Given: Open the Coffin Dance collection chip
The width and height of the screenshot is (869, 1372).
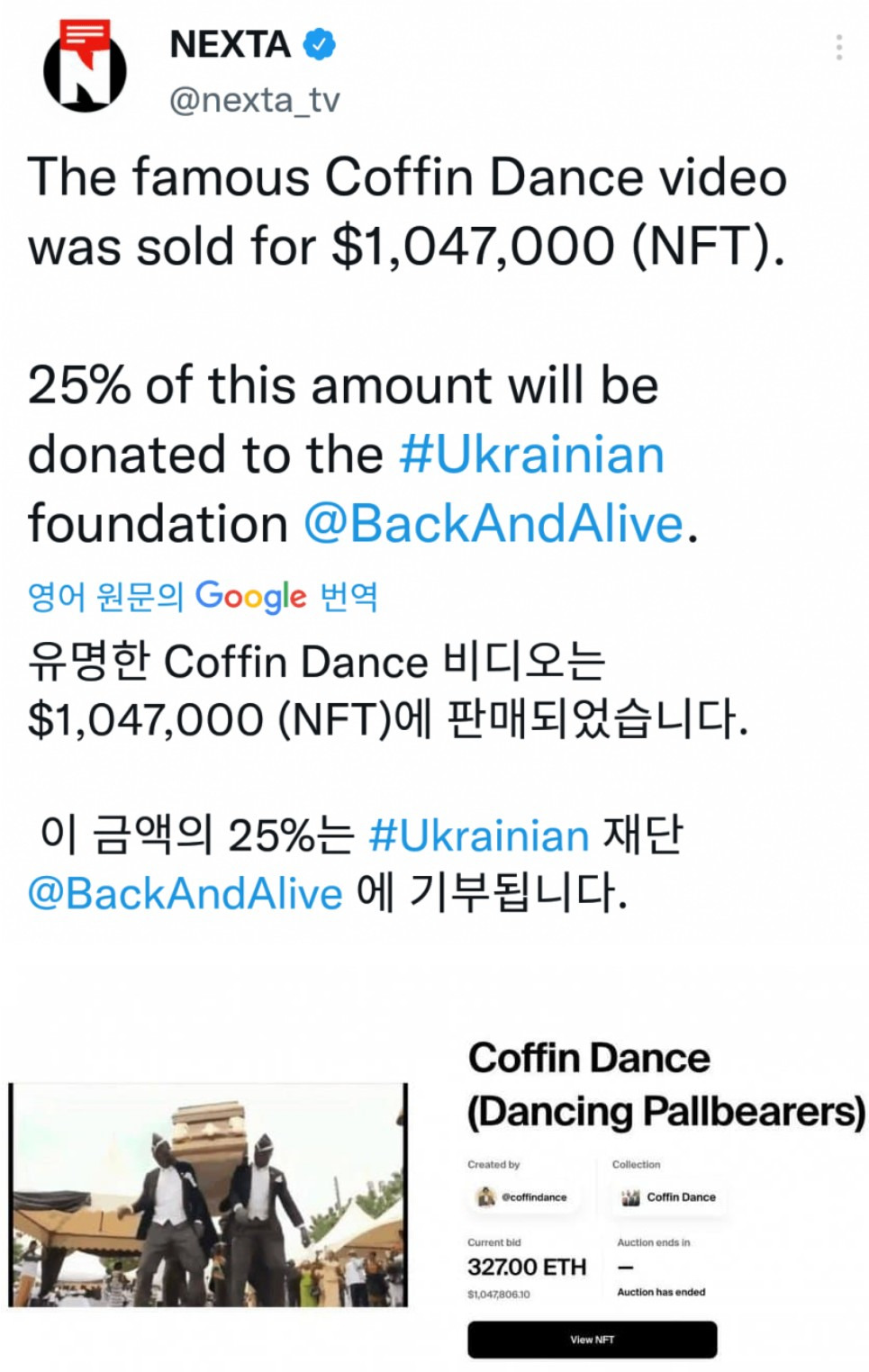Looking at the screenshot, I should click(670, 1197).
